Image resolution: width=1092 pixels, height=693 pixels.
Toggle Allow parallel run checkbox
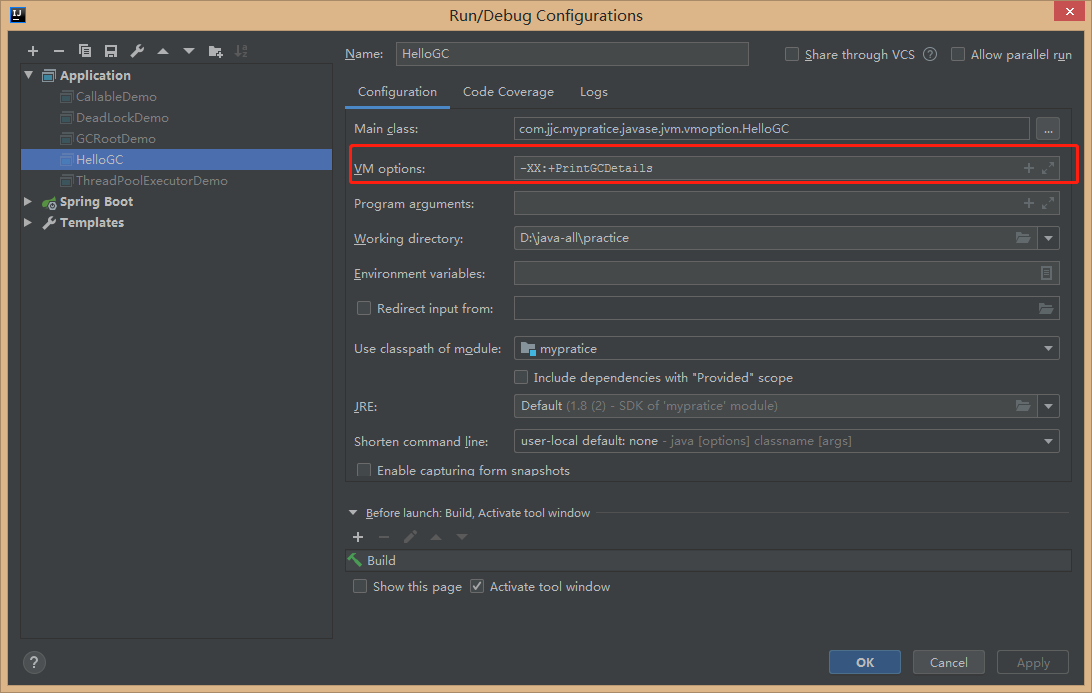click(x=958, y=55)
